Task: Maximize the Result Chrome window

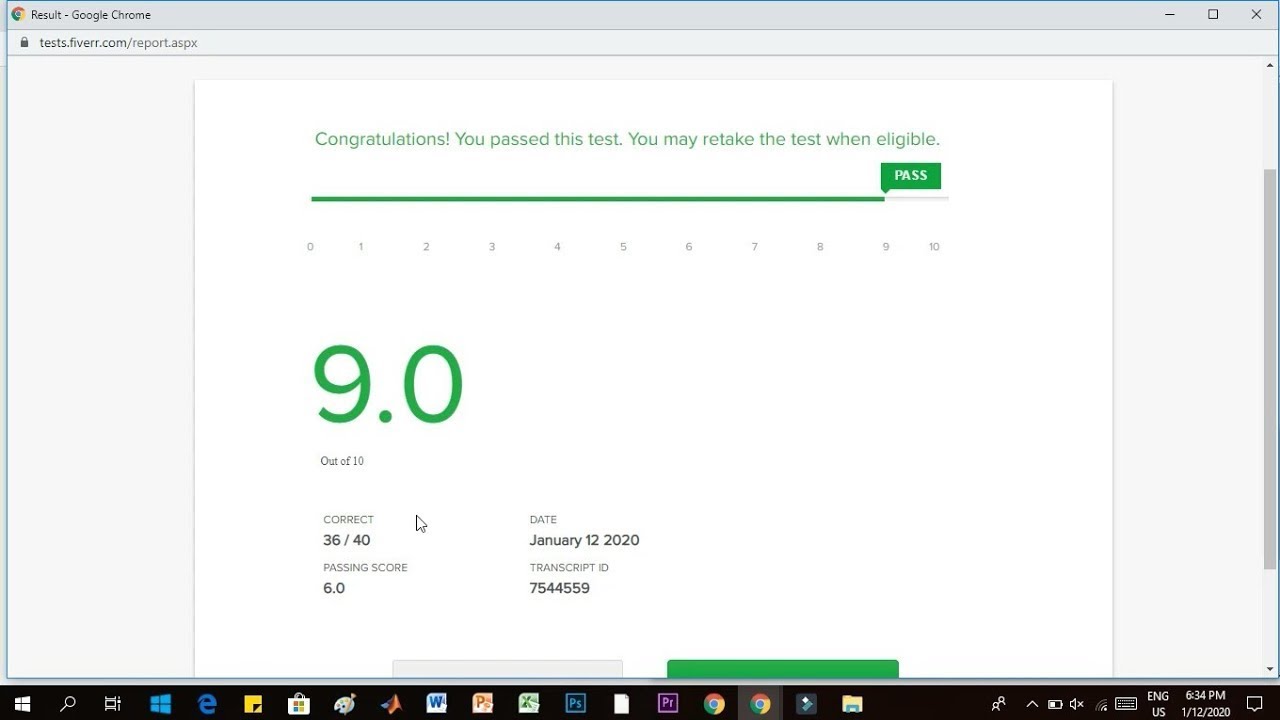Action: click(1213, 14)
